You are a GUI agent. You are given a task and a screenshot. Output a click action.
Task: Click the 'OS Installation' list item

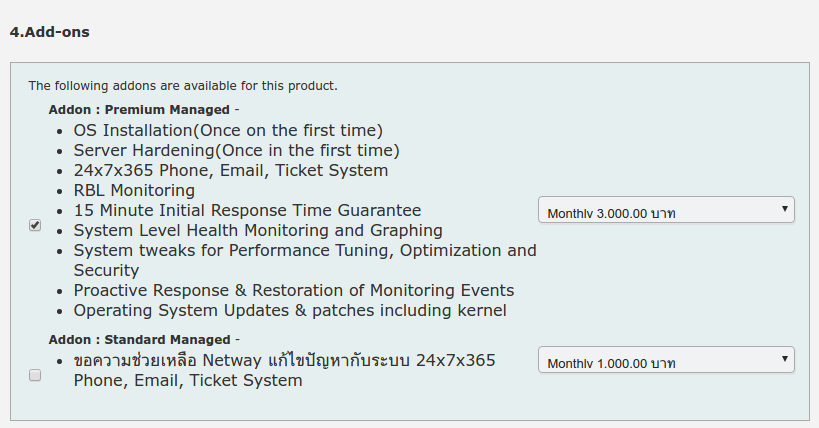228,130
